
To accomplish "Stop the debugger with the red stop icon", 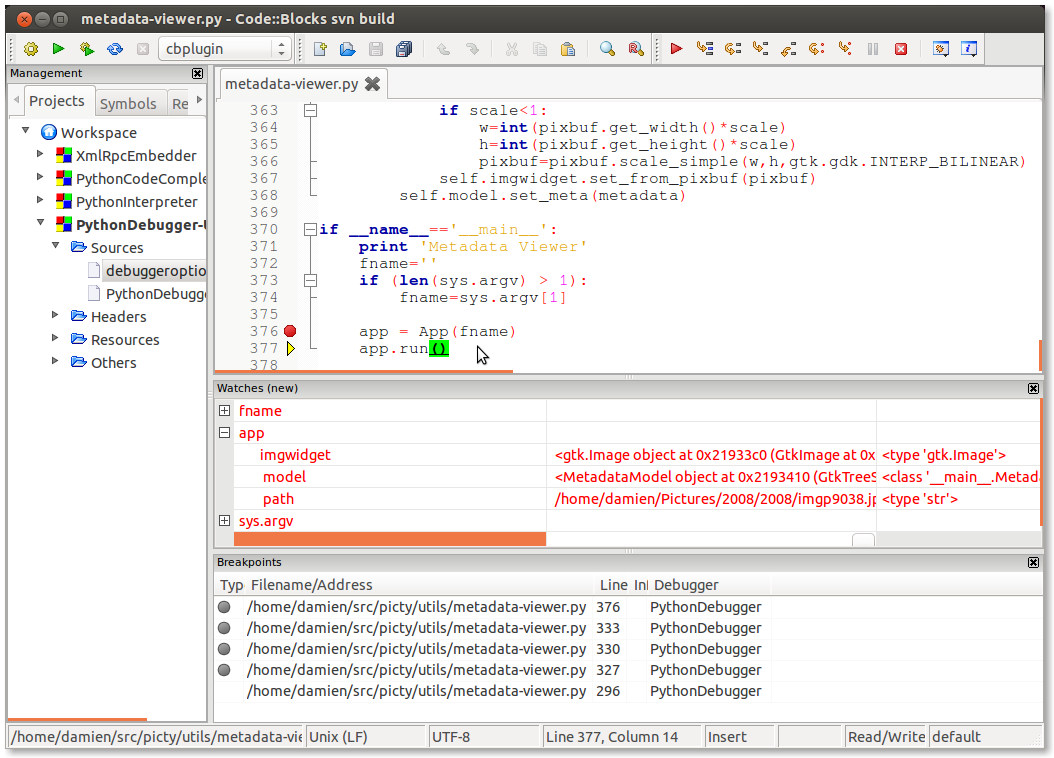I will tap(902, 48).
